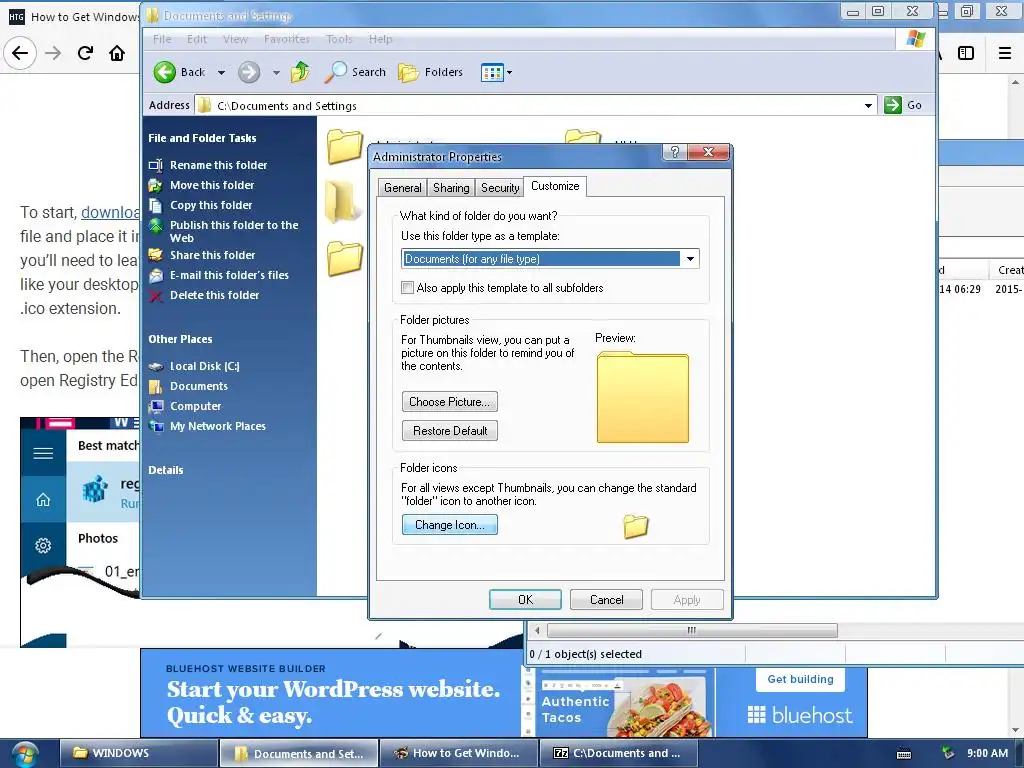Click the Start orb button

coord(24,754)
